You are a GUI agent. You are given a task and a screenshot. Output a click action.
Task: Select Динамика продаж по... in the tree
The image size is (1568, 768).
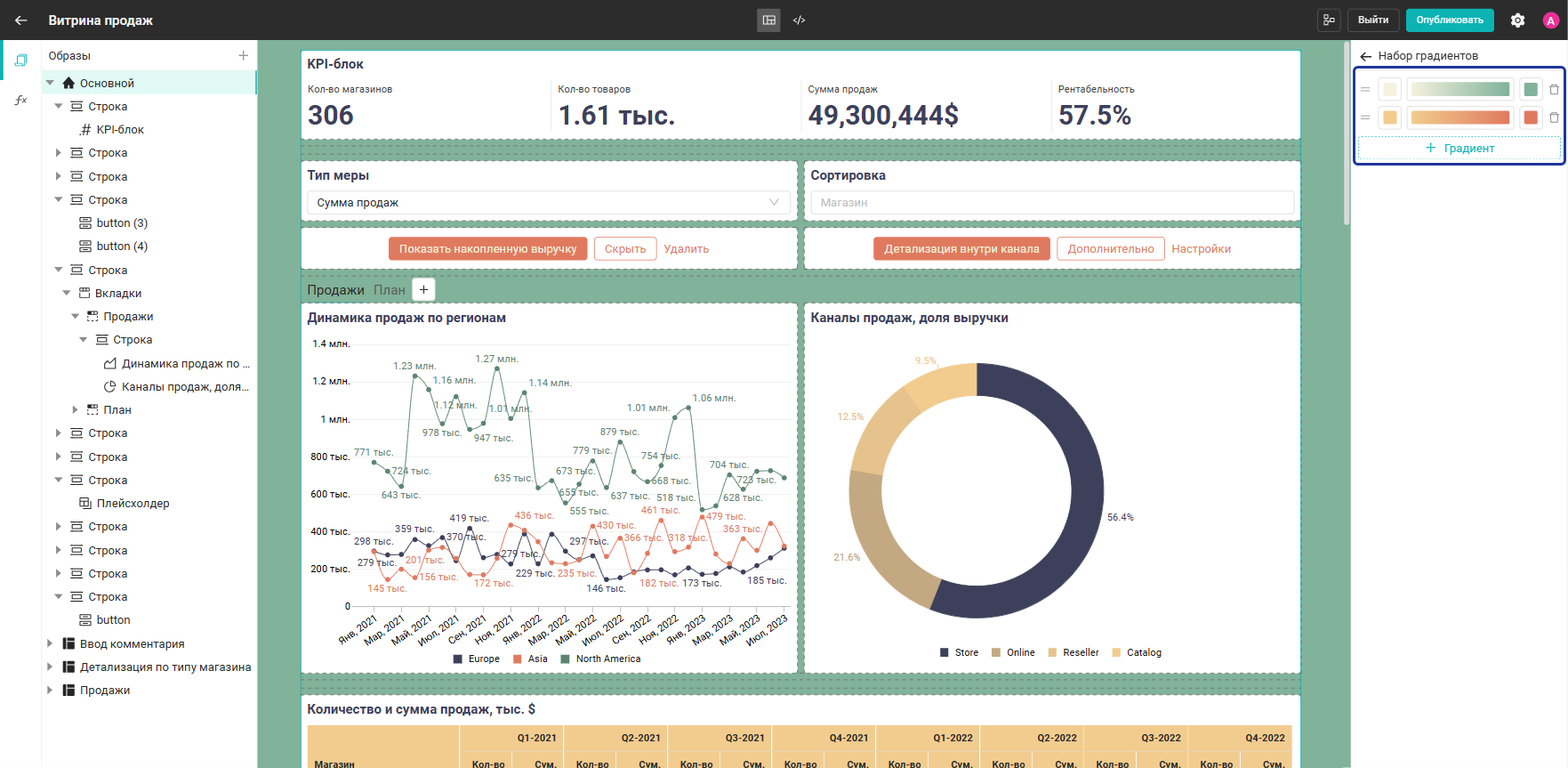point(186,363)
